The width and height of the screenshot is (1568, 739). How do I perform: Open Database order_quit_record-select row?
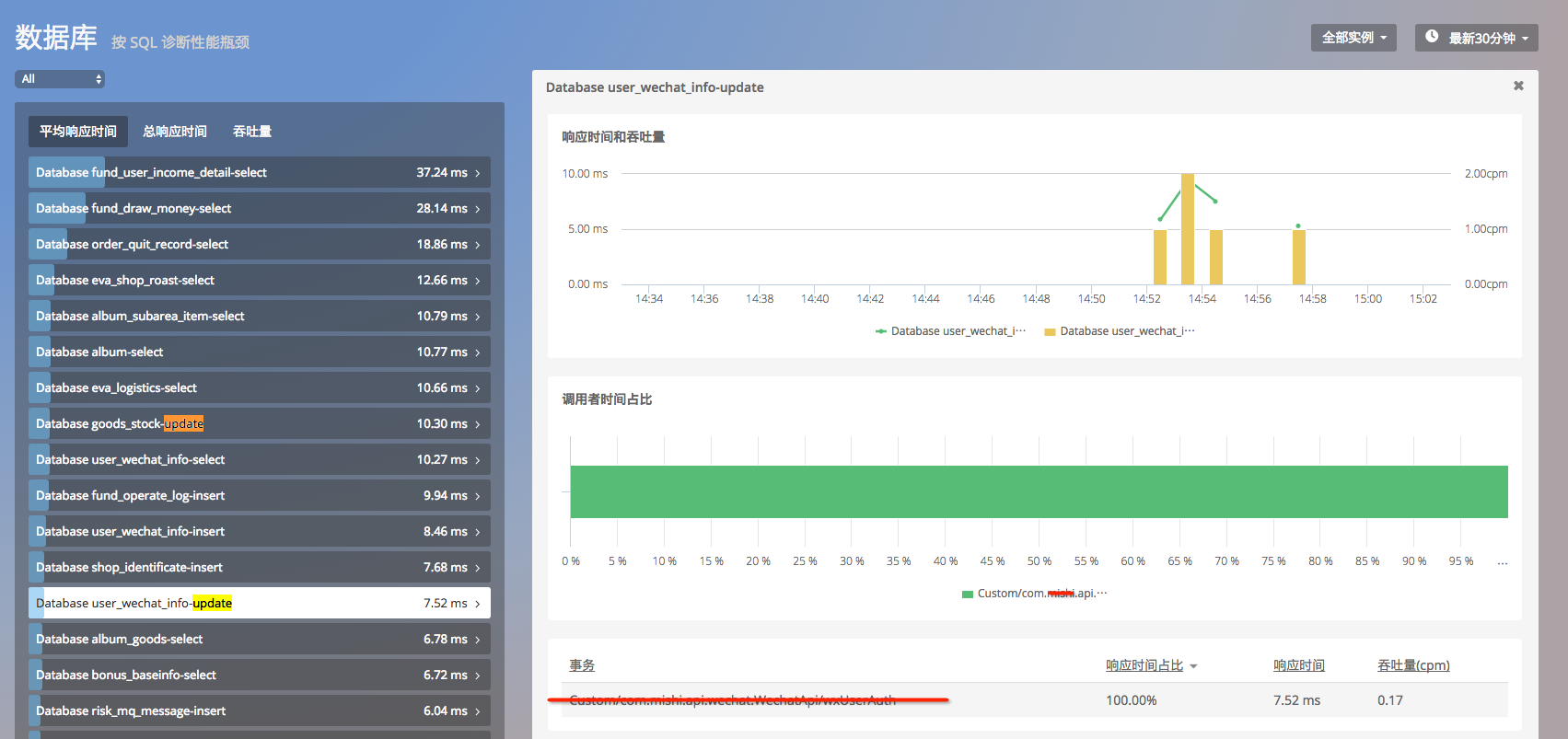(260, 244)
